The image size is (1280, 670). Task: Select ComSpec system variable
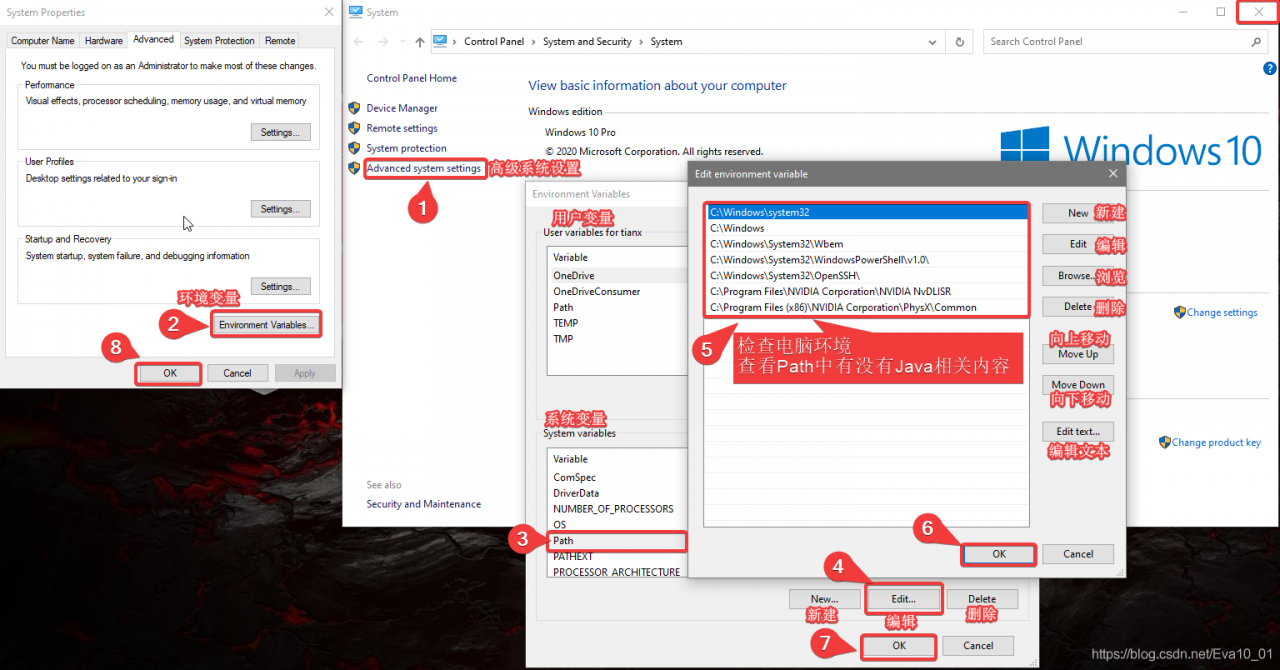[x=618, y=477]
